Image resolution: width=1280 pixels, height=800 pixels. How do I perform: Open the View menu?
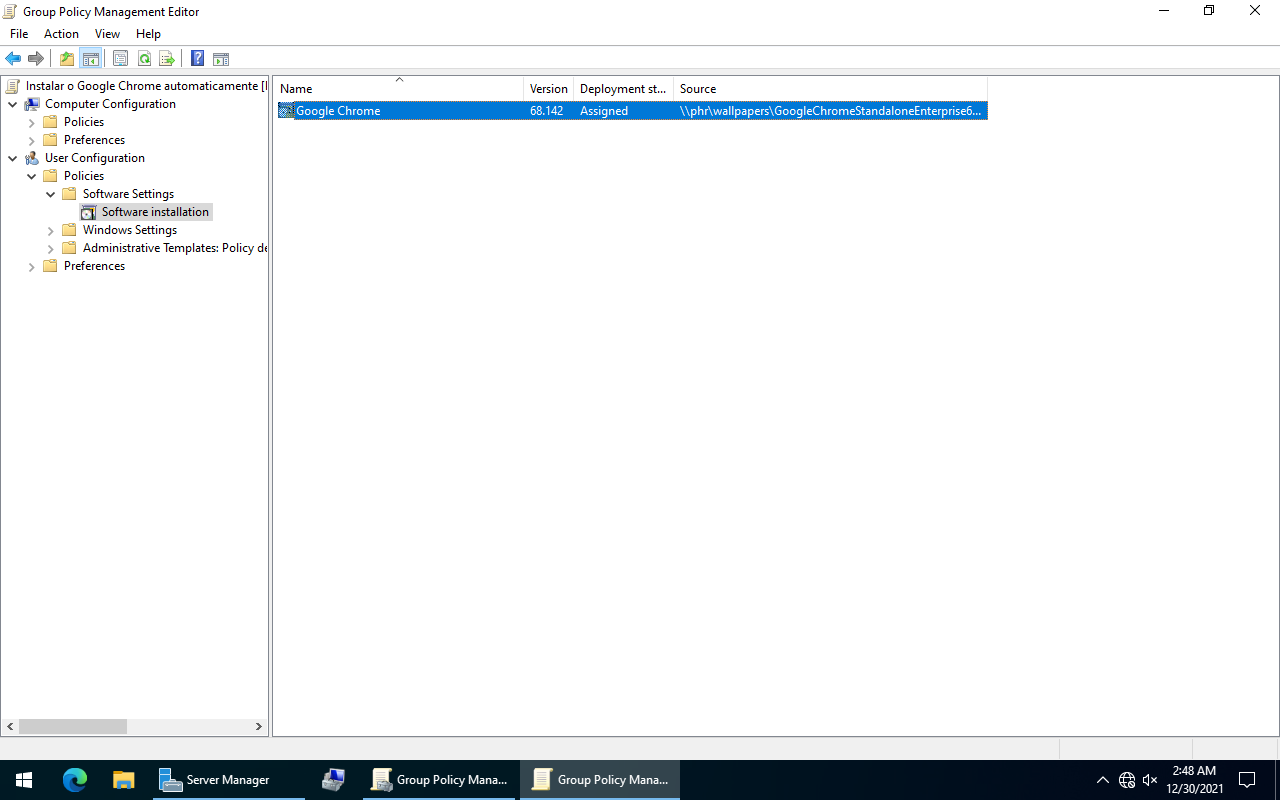pyautogui.click(x=107, y=34)
